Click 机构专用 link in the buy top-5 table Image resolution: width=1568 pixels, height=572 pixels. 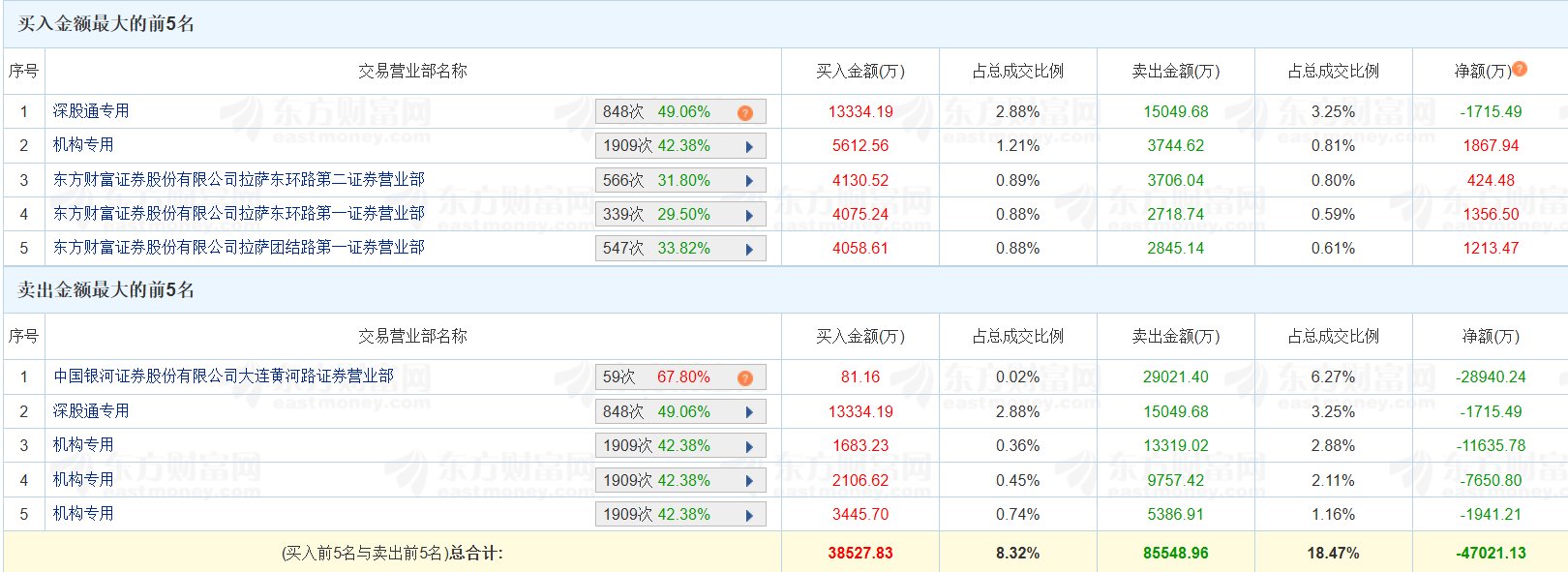click(83, 145)
